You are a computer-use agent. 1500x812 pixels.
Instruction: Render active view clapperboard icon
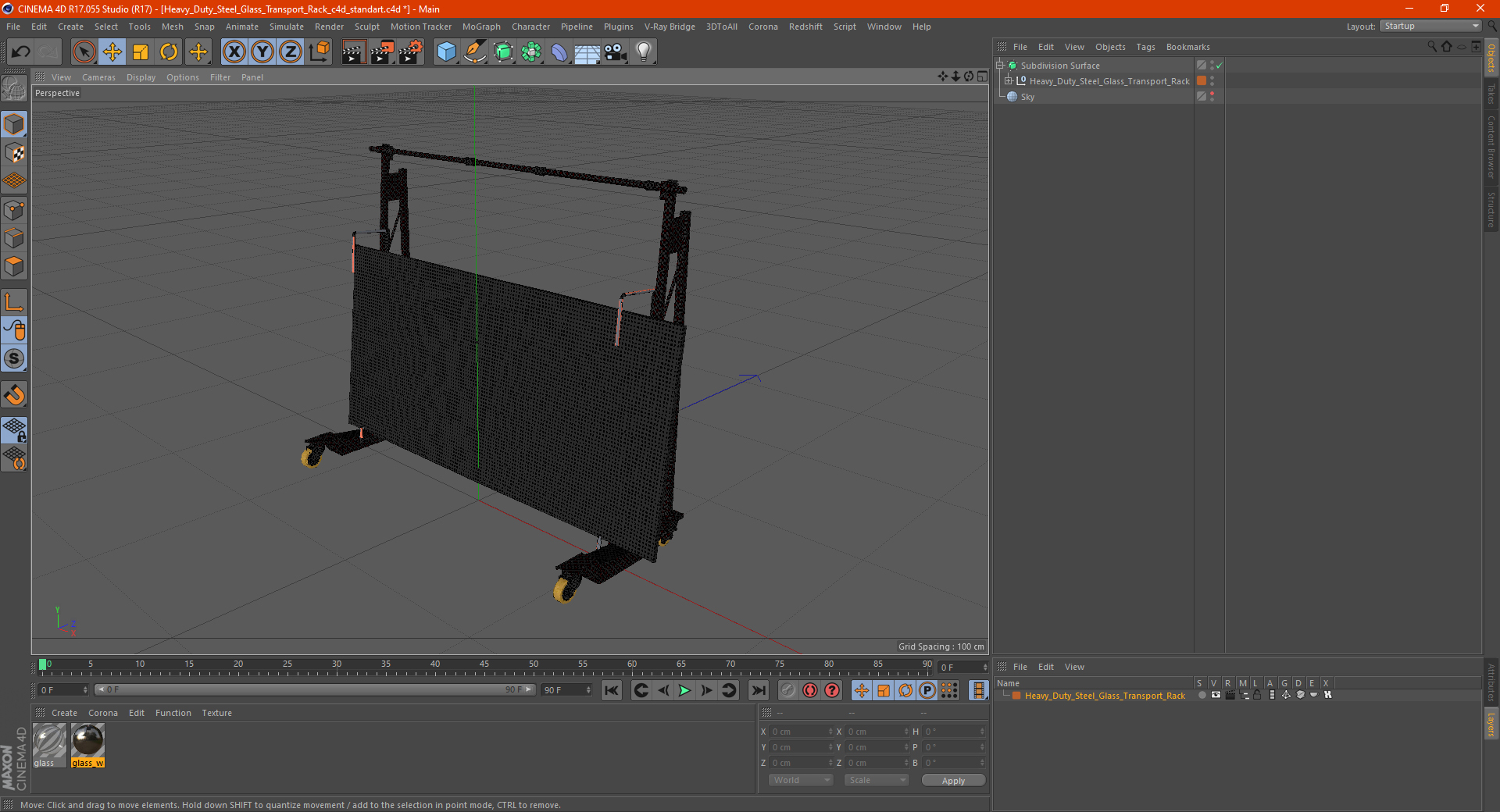tap(353, 52)
